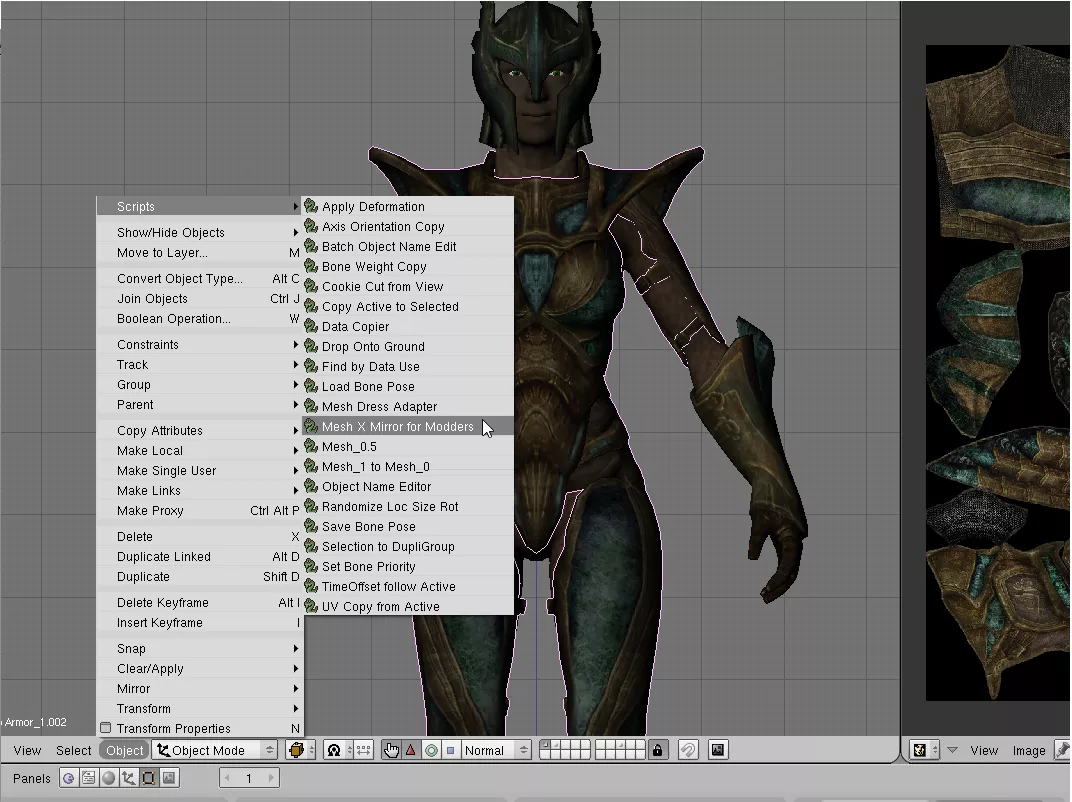Open the Object panels axis button
This screenshot has height=802, width=1072.
click(x=129, y=778)
